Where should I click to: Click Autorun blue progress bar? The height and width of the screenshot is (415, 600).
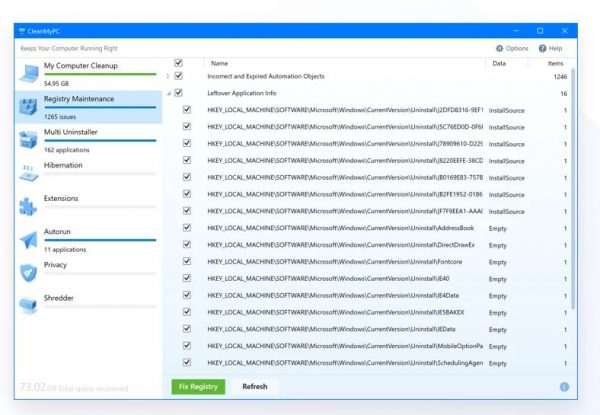point(100,240)
